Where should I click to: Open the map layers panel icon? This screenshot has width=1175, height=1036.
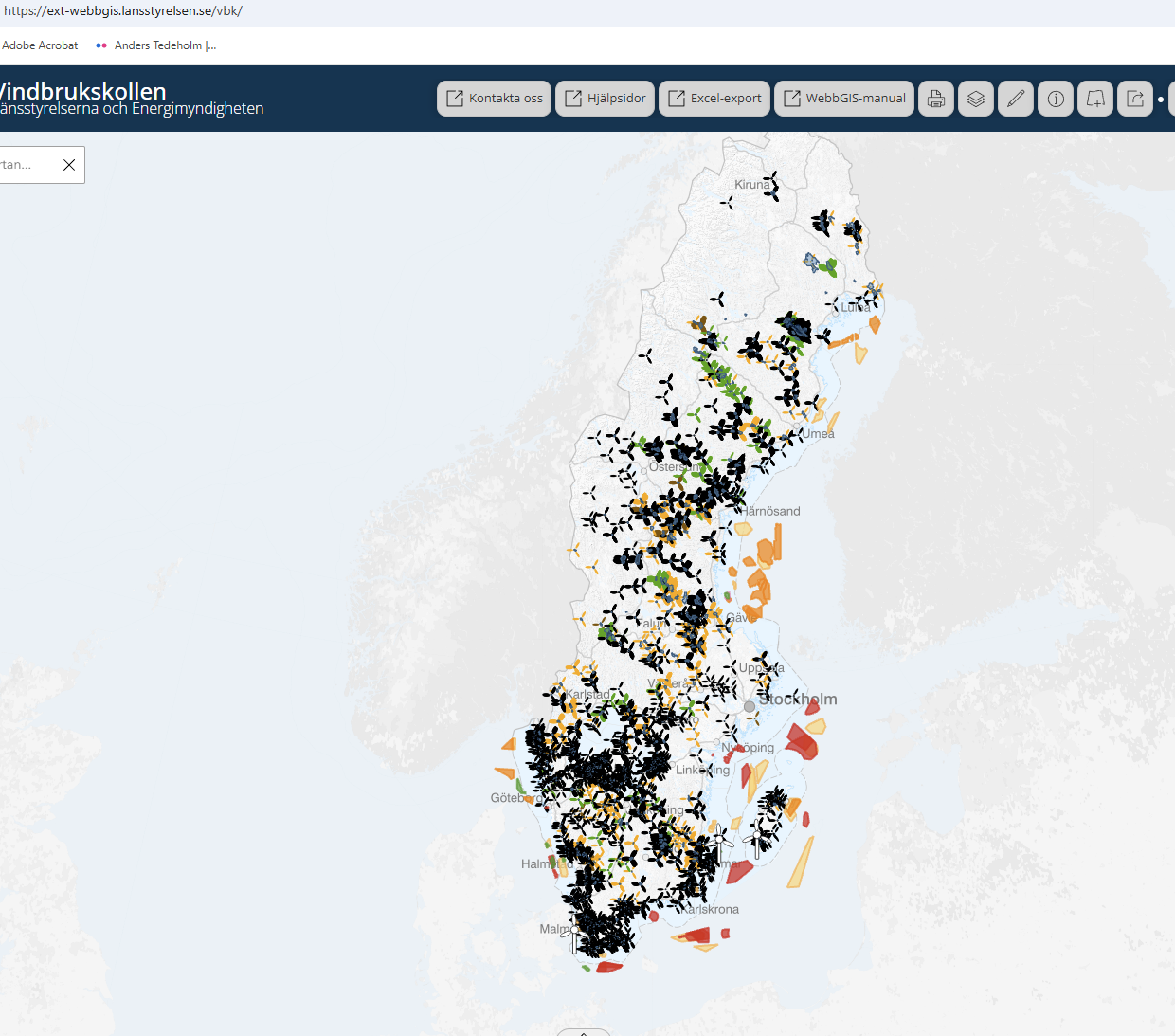[x=976, y=99]
